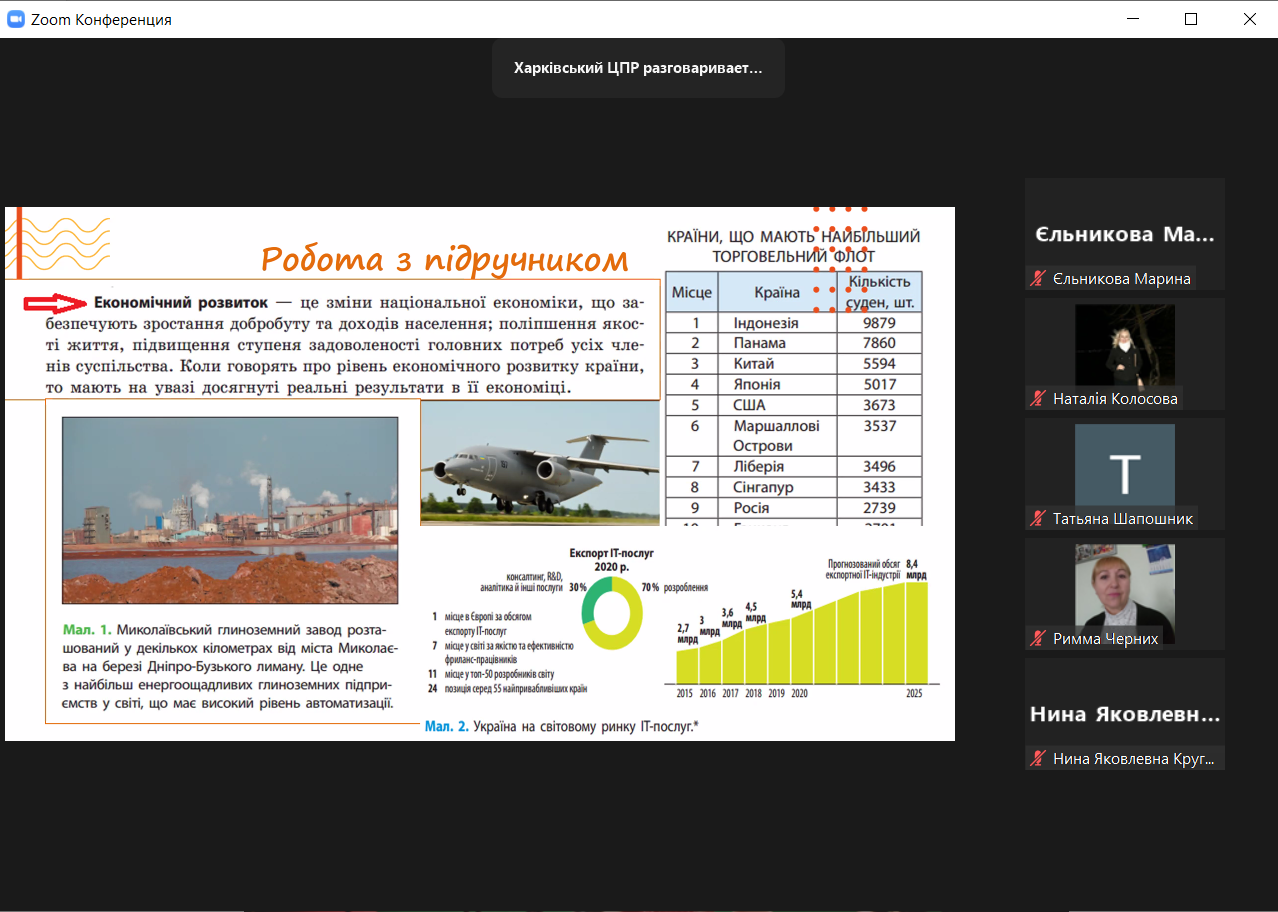1278x912 pixels.
Task: Click the slide heading 'Робота з підручником'
Action: point(445,259)
